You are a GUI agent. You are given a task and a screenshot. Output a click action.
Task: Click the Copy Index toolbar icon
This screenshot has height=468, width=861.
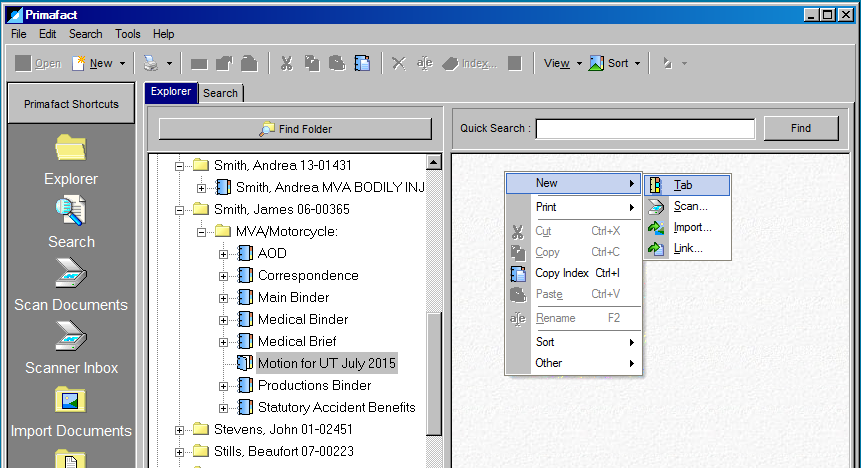click(x=362, y=63)
